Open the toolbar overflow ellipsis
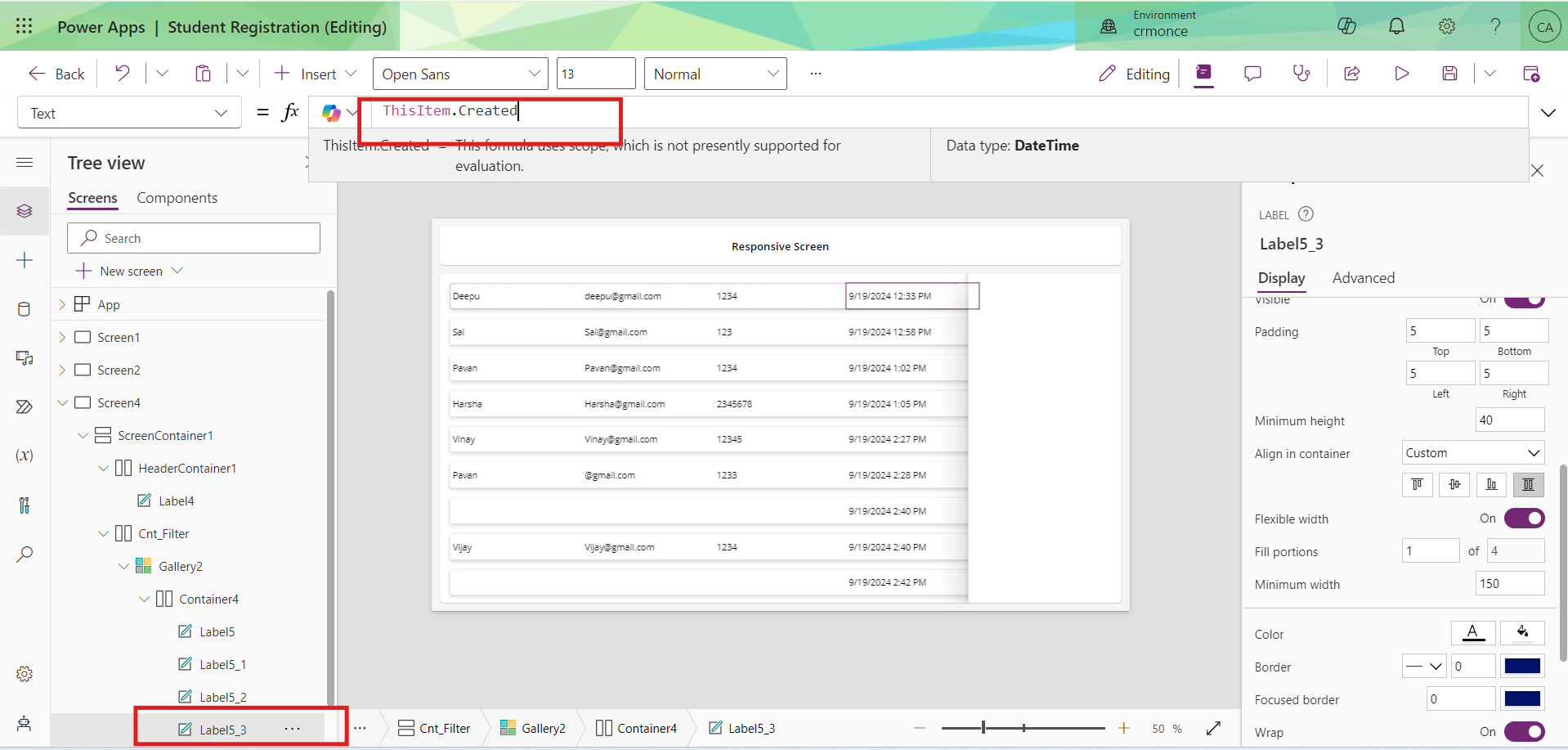1568x750 pixels. click(x=815, y=74)
